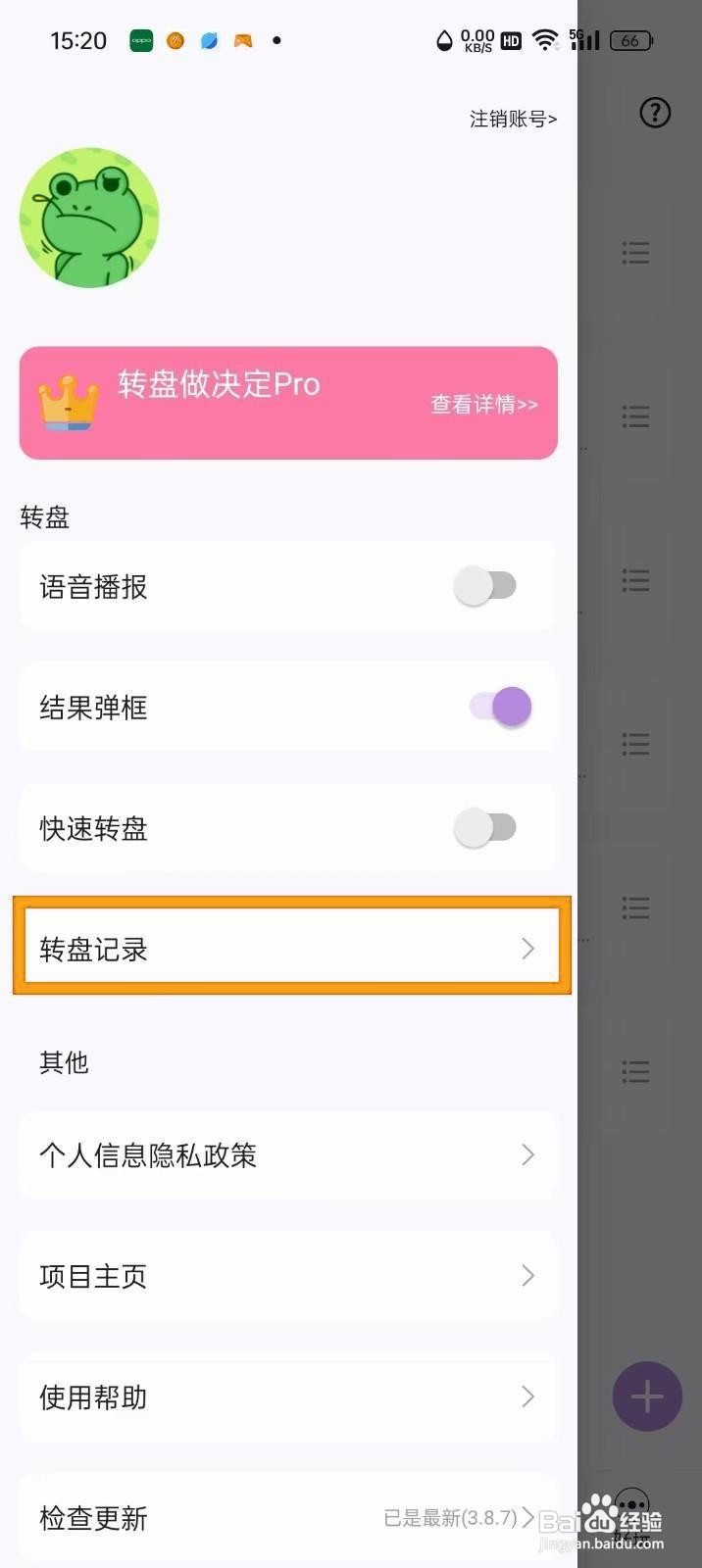Open 个人信息隐私政策 via its chevron

coord(528,1154)
